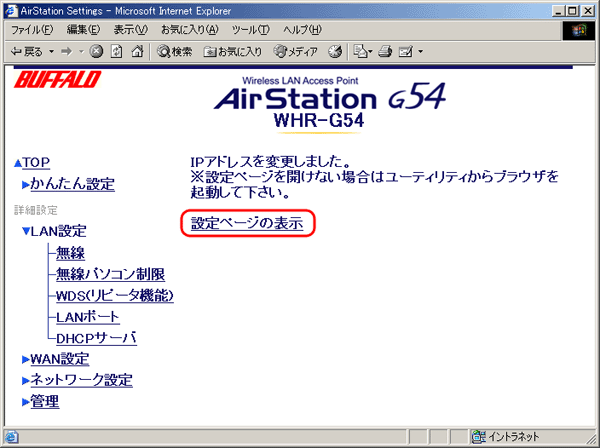Click the Back (戻る) toolbar button
The width and height of the screenshot is (600, 448).
click(x=26, y=52)
